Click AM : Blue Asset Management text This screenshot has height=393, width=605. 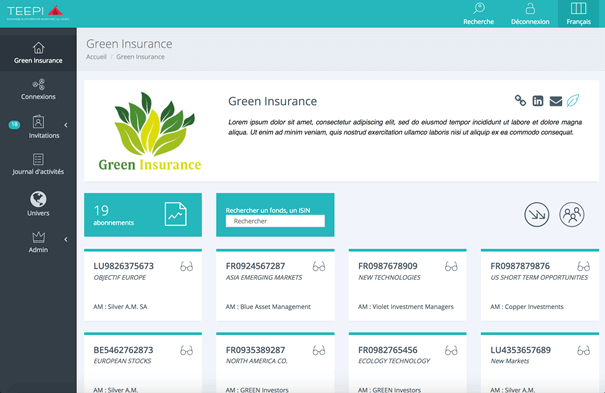(x=268, y=307)
